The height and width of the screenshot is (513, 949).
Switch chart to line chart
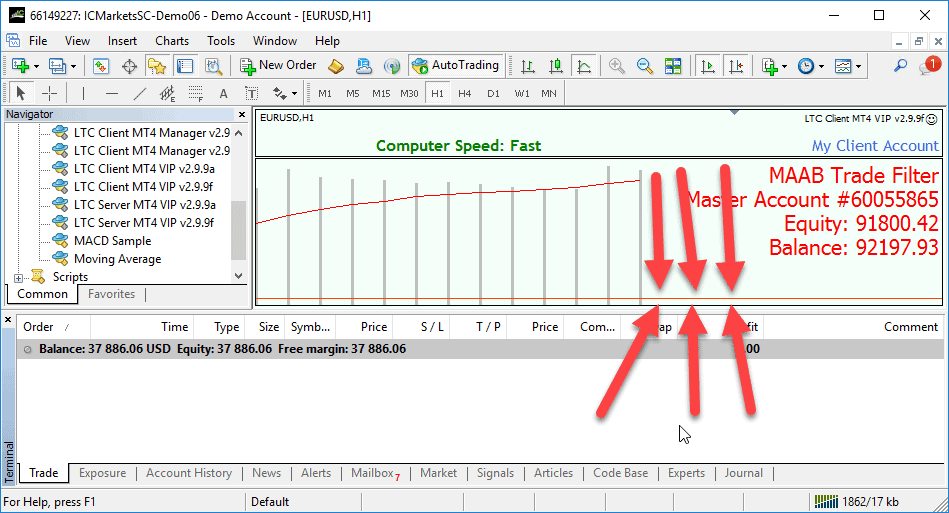[584, 66]
